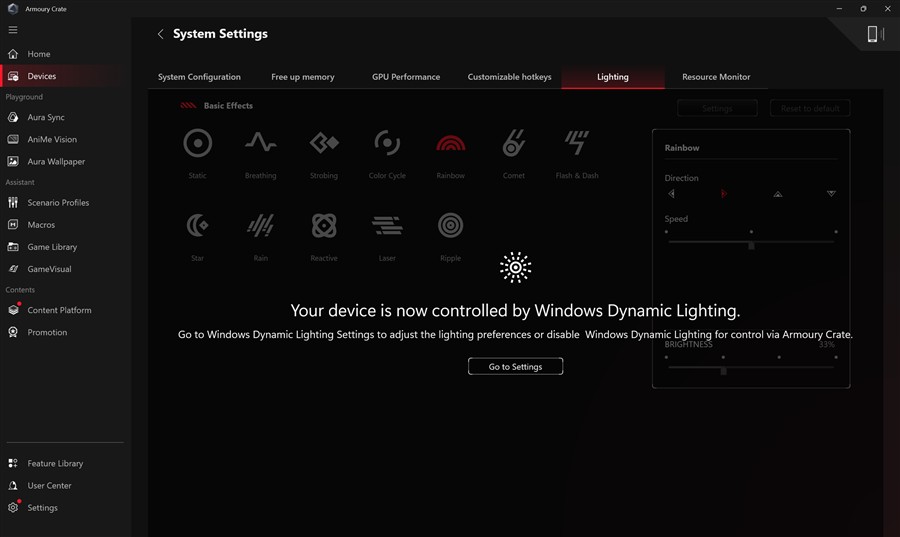
Task: Adjust the Brightness slider handle
Action: 723,371
